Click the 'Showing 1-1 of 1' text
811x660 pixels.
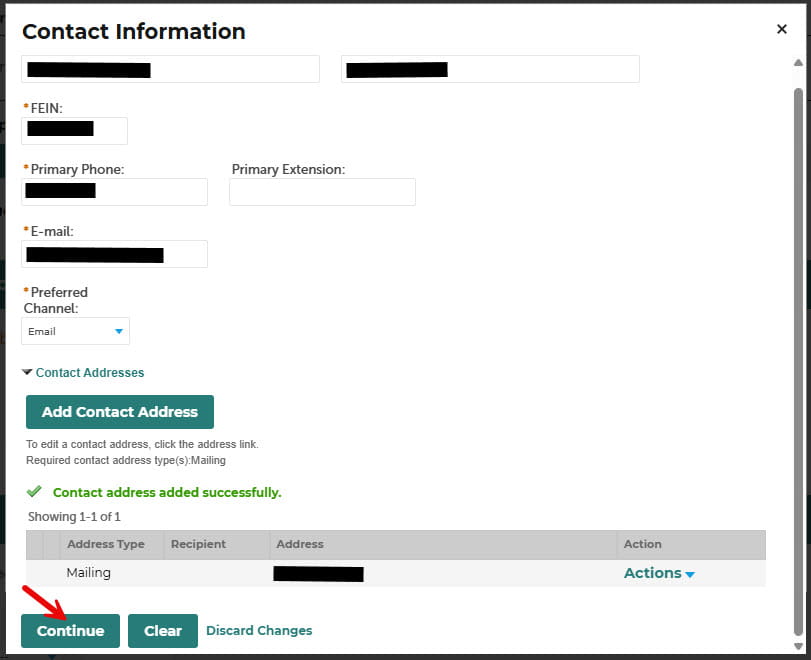74,517
